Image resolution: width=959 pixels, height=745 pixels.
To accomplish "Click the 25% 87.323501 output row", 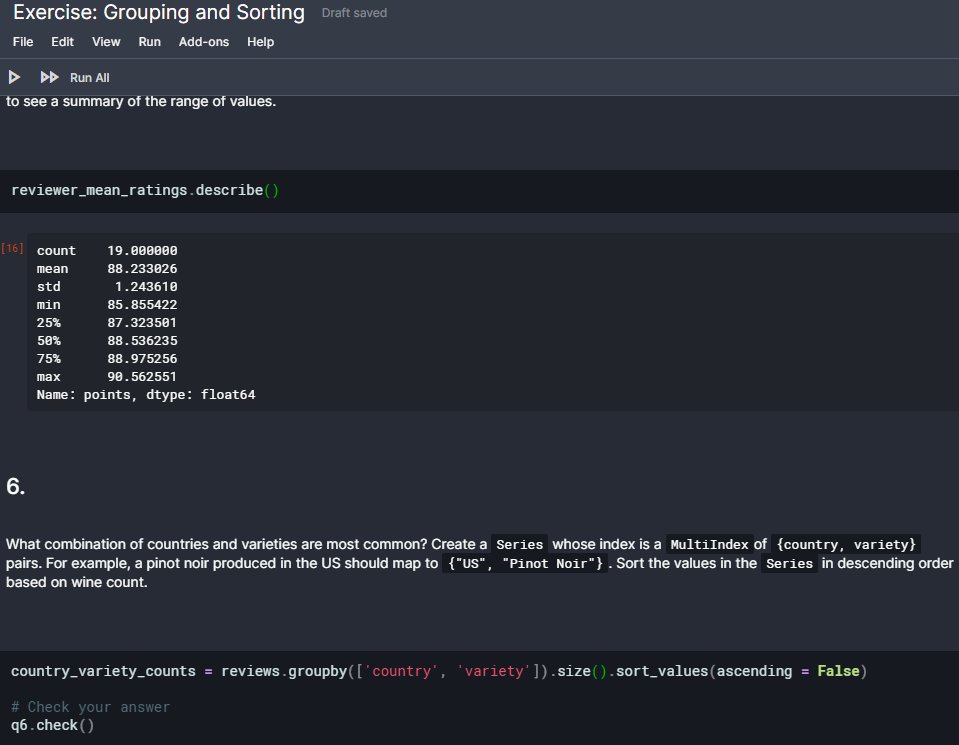I will [107, 323].
